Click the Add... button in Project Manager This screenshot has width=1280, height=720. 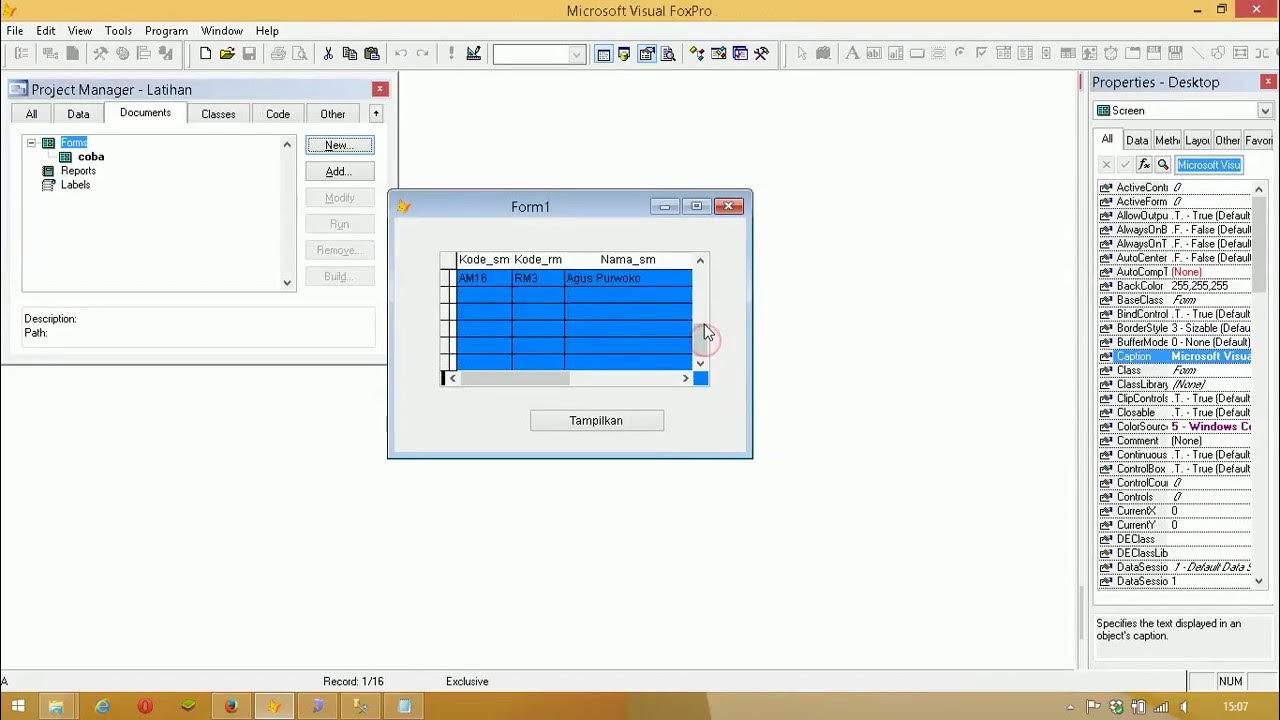340,172
